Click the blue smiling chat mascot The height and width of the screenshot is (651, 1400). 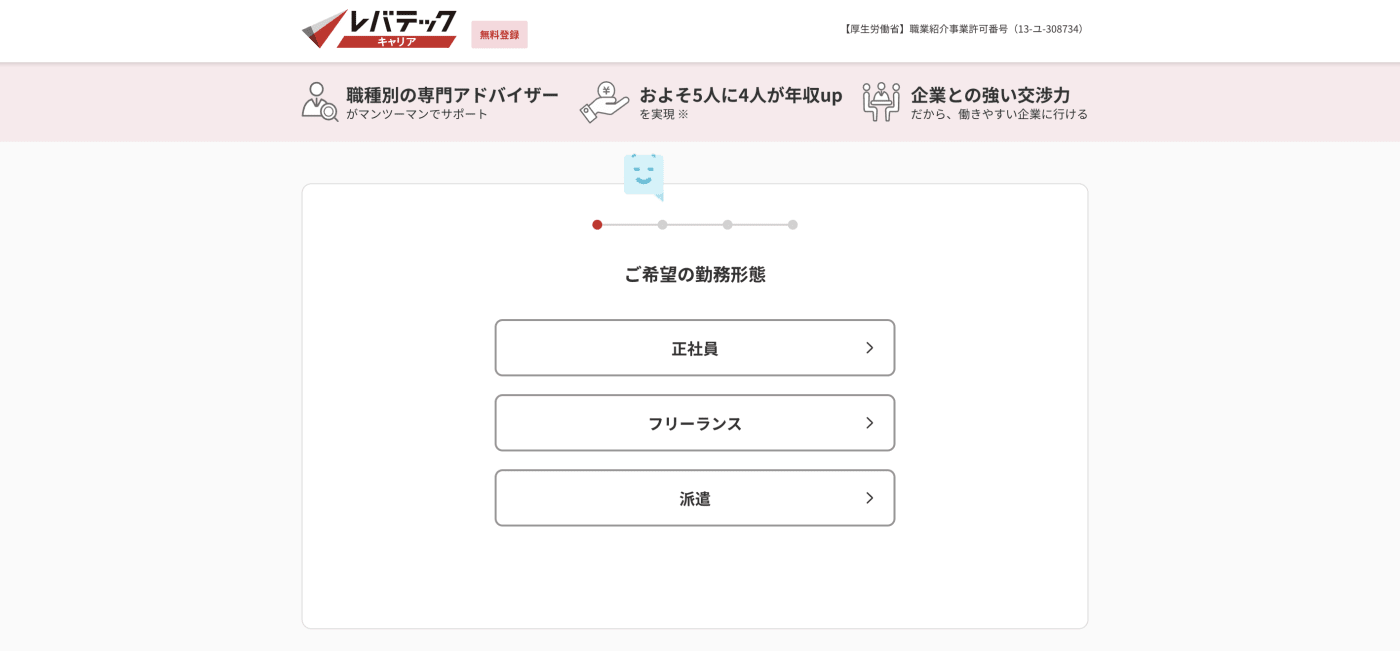(643, 176)
